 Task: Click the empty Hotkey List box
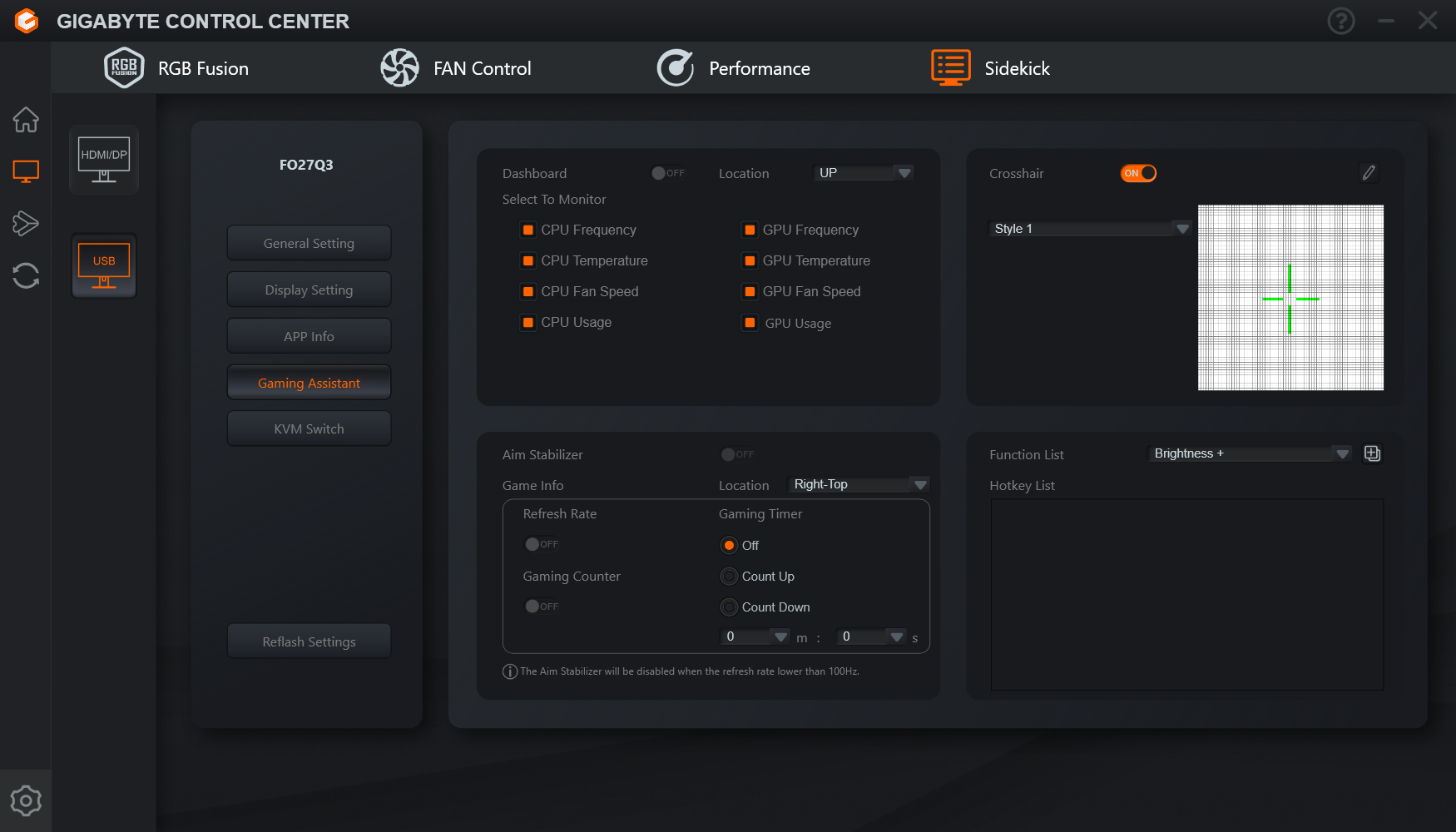[1187, 594]
